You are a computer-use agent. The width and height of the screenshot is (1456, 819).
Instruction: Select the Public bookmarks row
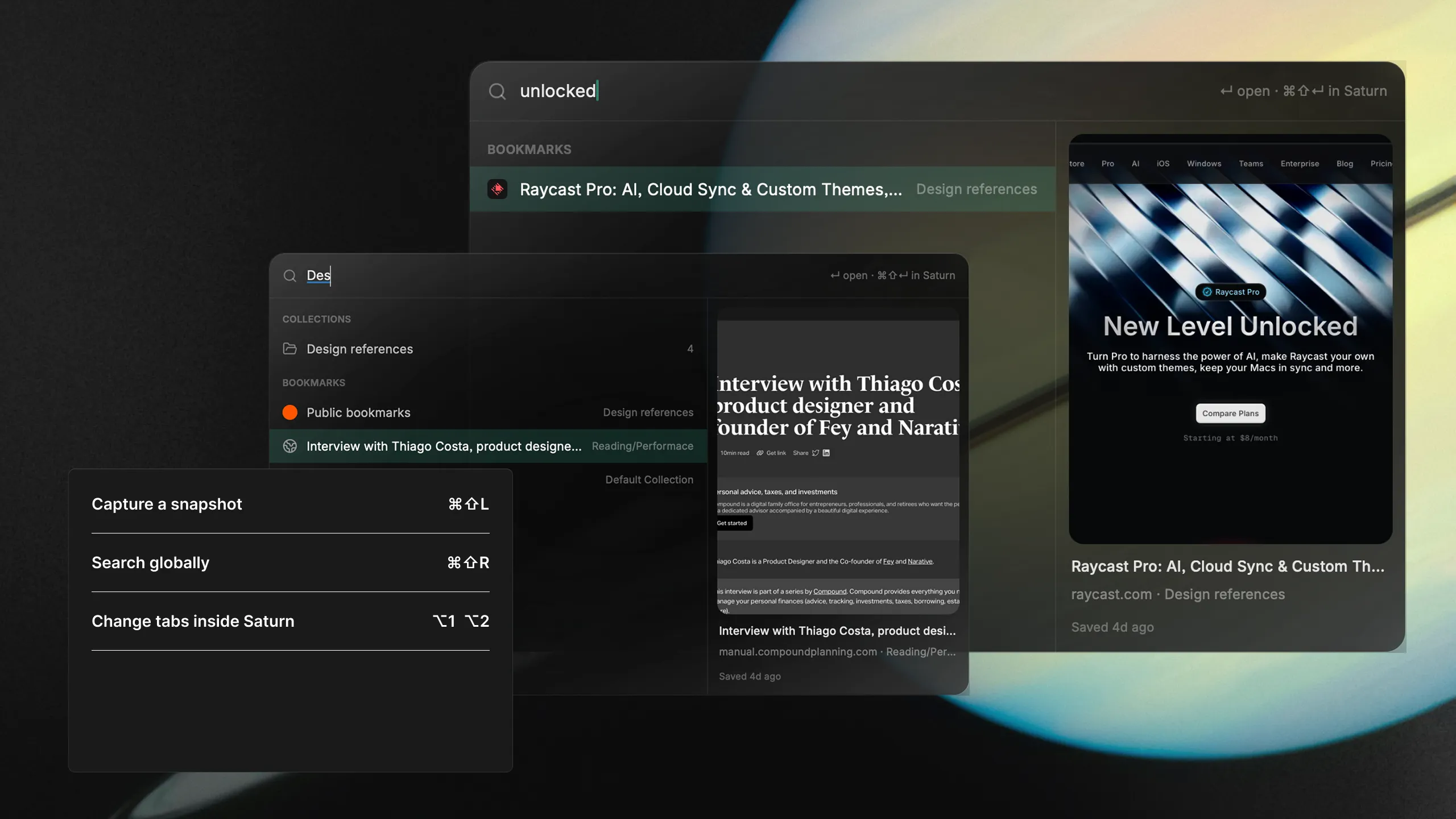488,412
